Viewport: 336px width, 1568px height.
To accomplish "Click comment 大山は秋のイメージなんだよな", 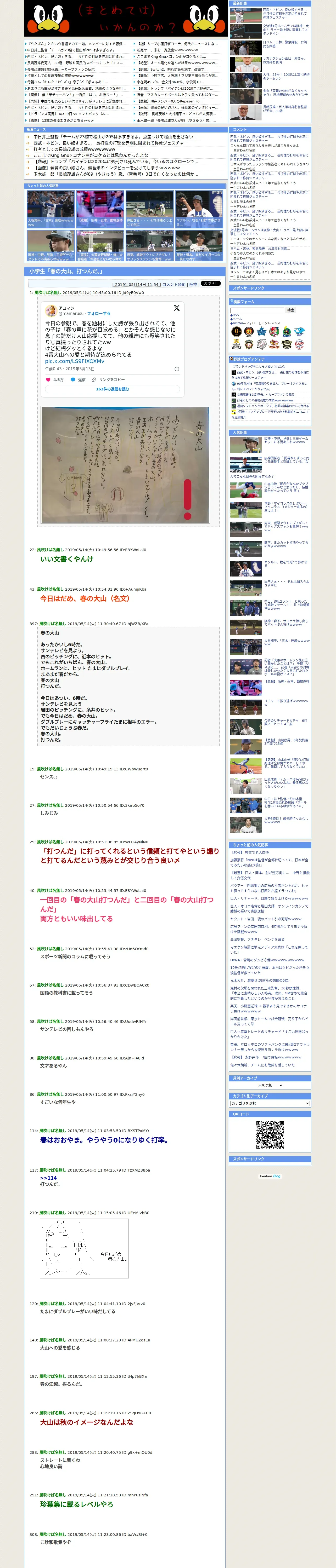I will point(87,1422).
